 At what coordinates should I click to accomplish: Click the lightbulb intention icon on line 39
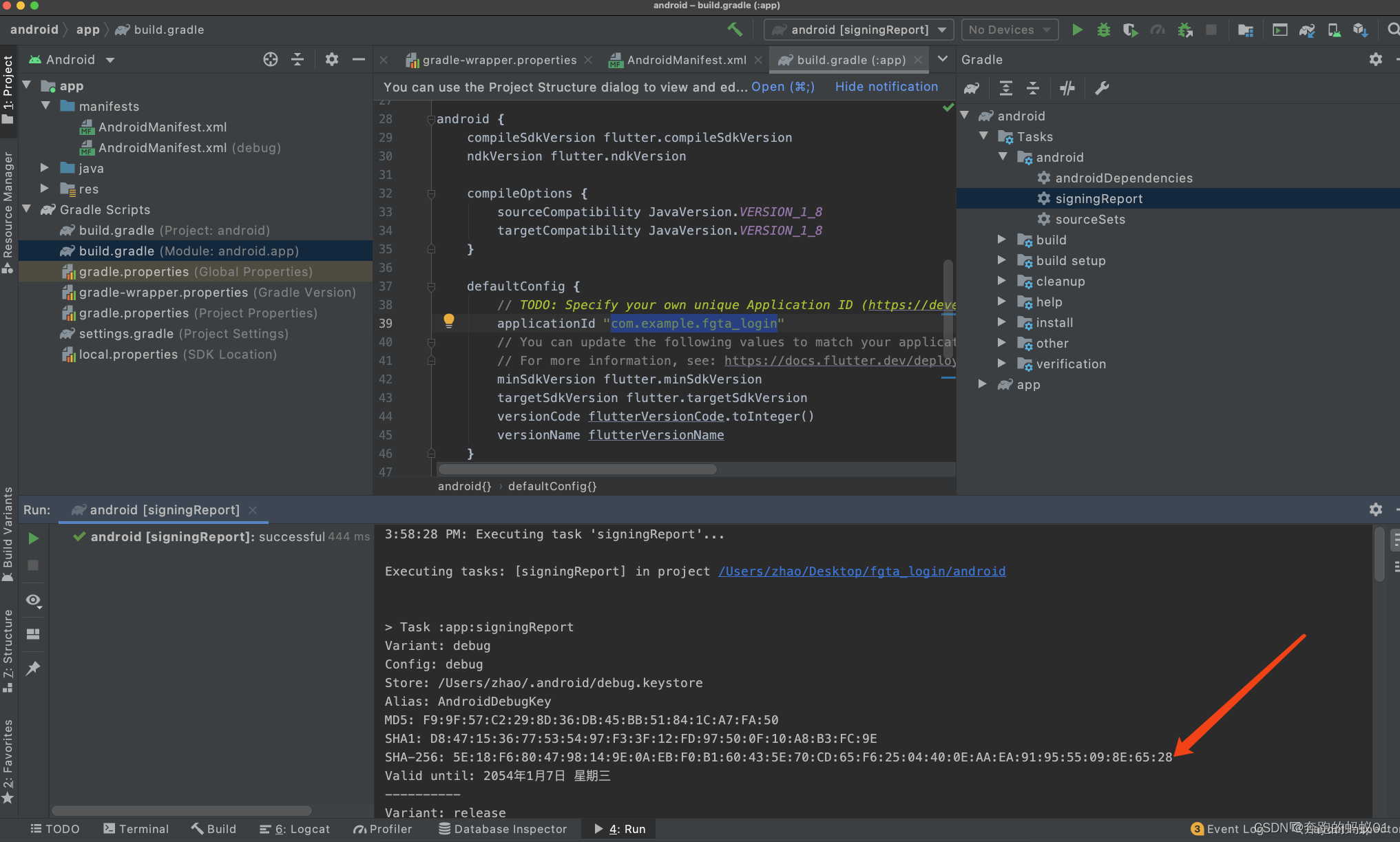(x=449, y=321)
